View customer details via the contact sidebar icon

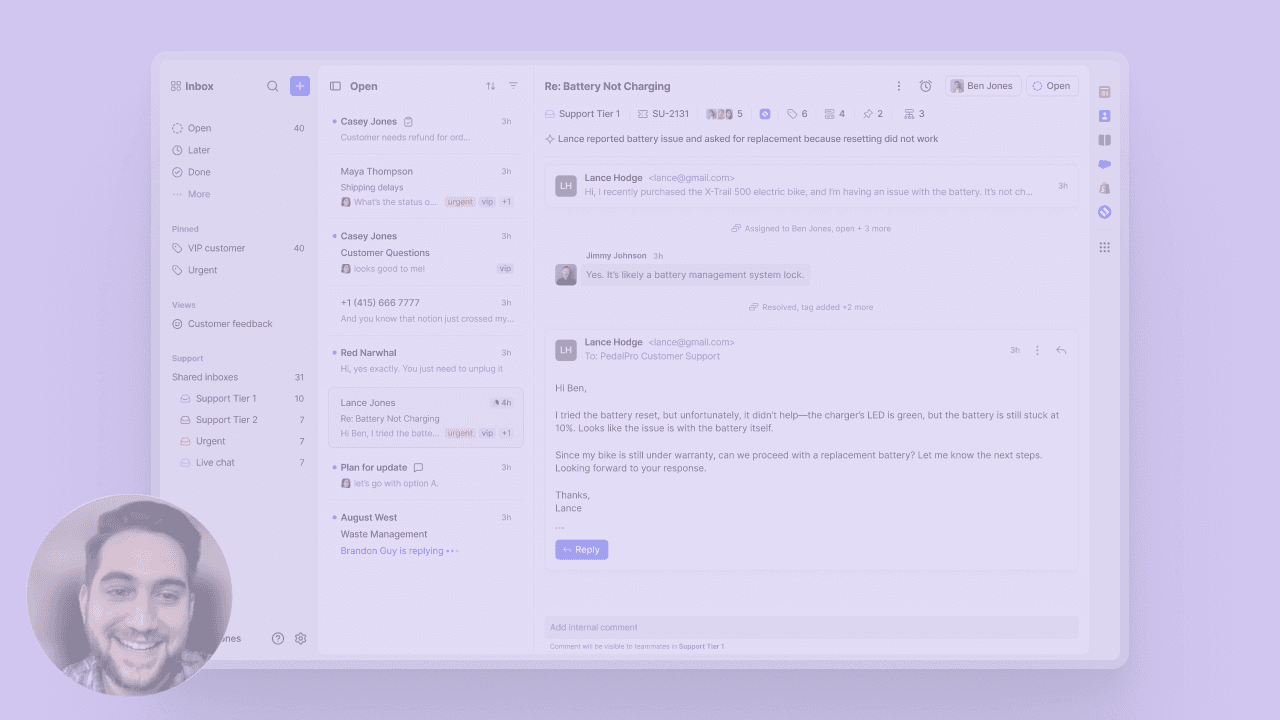tap(1104, 115)
